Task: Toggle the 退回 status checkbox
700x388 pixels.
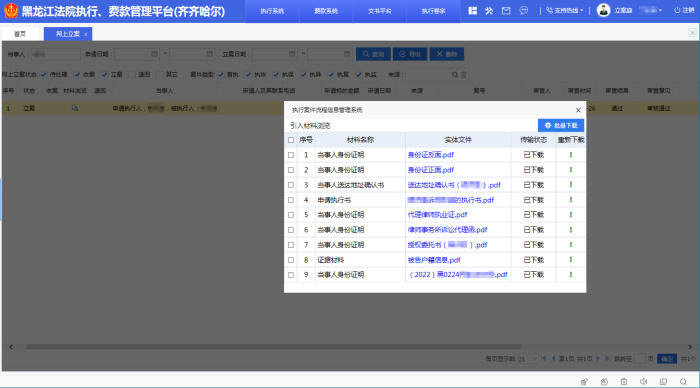Action: point(132,75)
